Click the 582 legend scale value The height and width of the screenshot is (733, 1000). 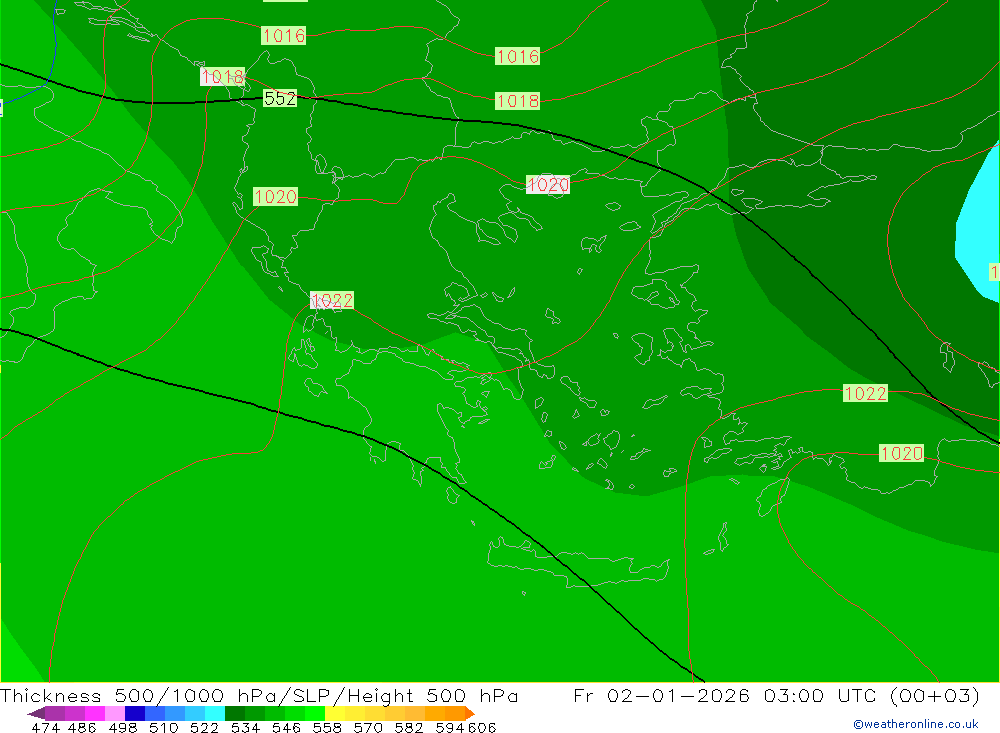click(409, 728)
